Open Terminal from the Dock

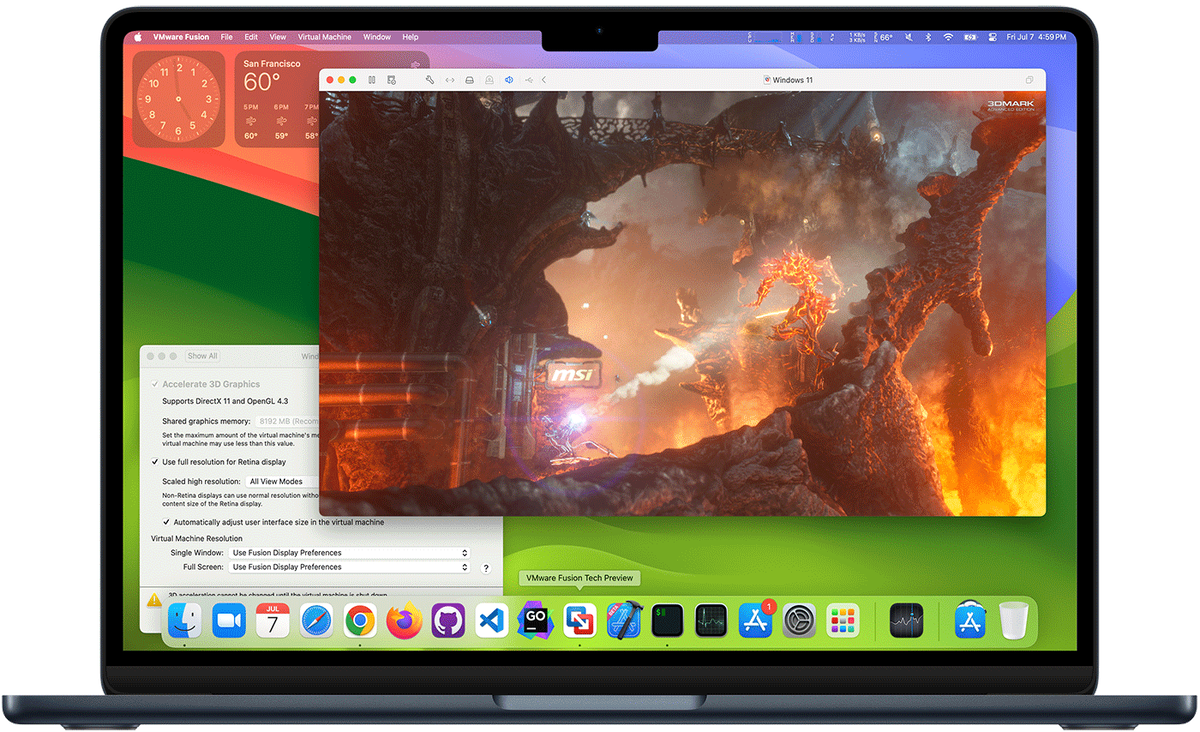(x=667, y=621)
